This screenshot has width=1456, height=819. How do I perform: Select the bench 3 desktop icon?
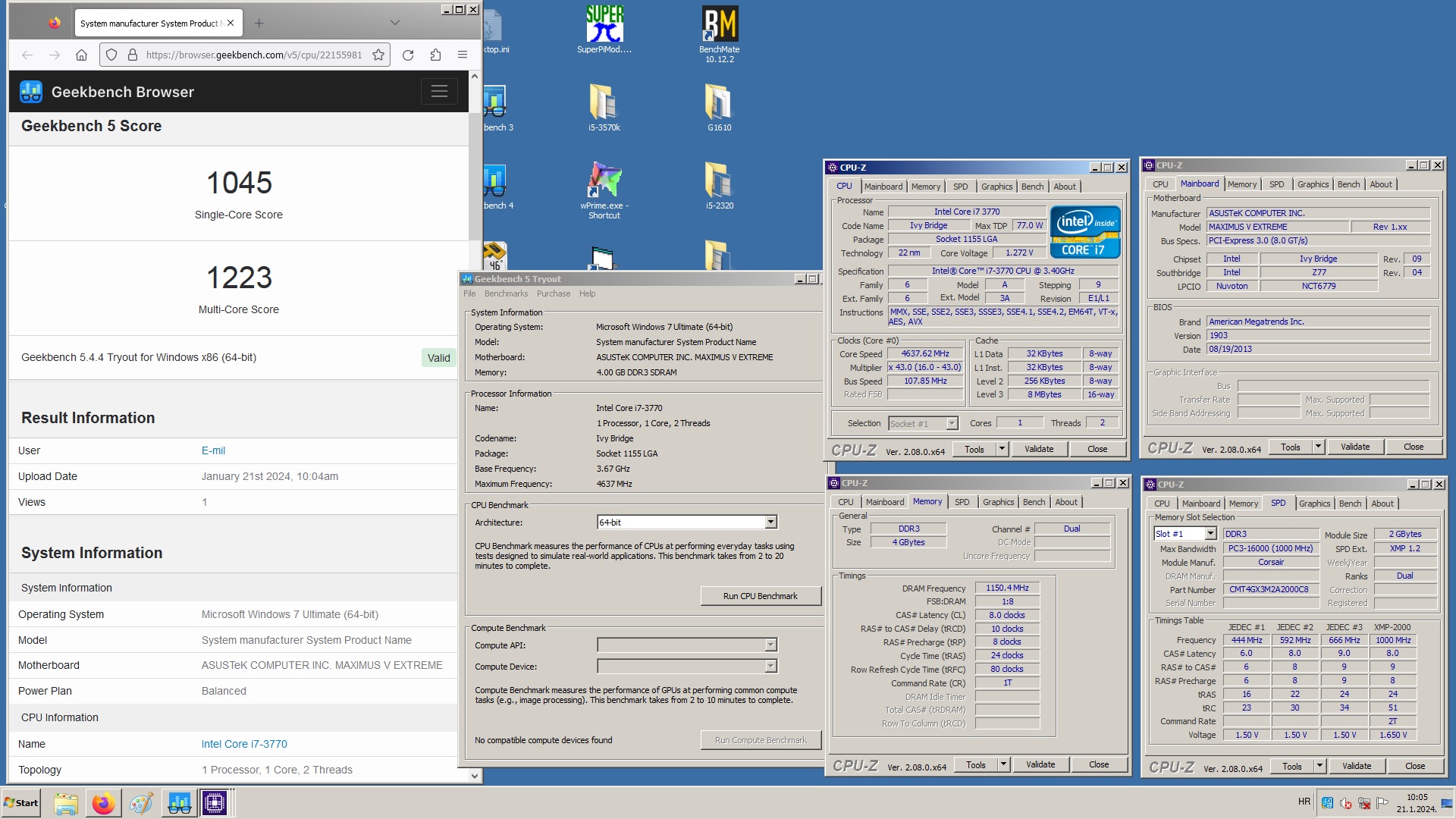497,108
